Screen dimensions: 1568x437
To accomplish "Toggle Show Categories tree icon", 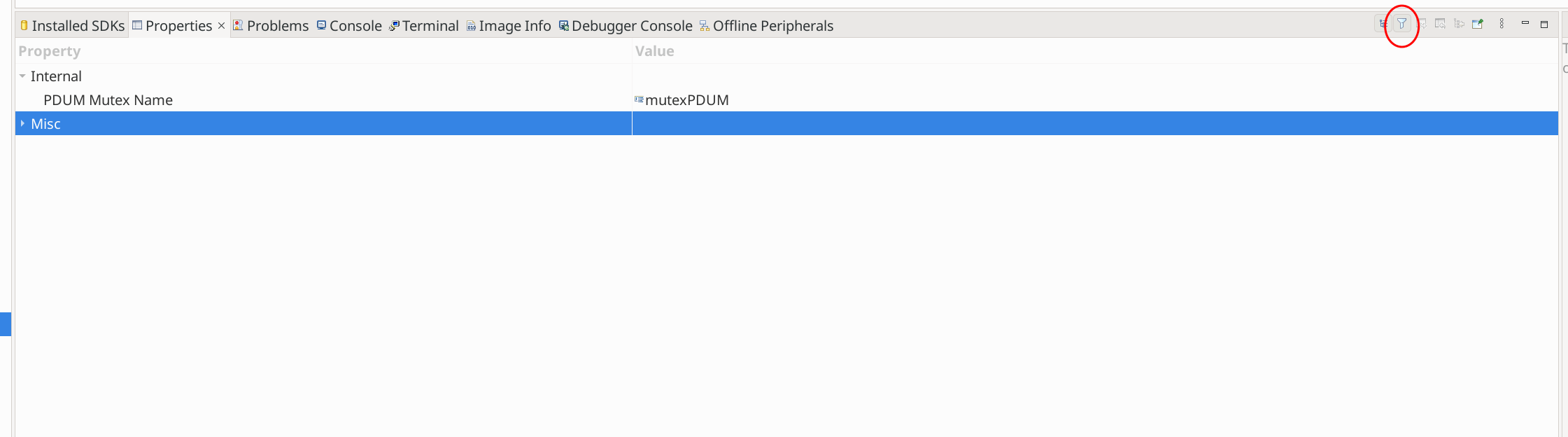I will click(1383, 24).
